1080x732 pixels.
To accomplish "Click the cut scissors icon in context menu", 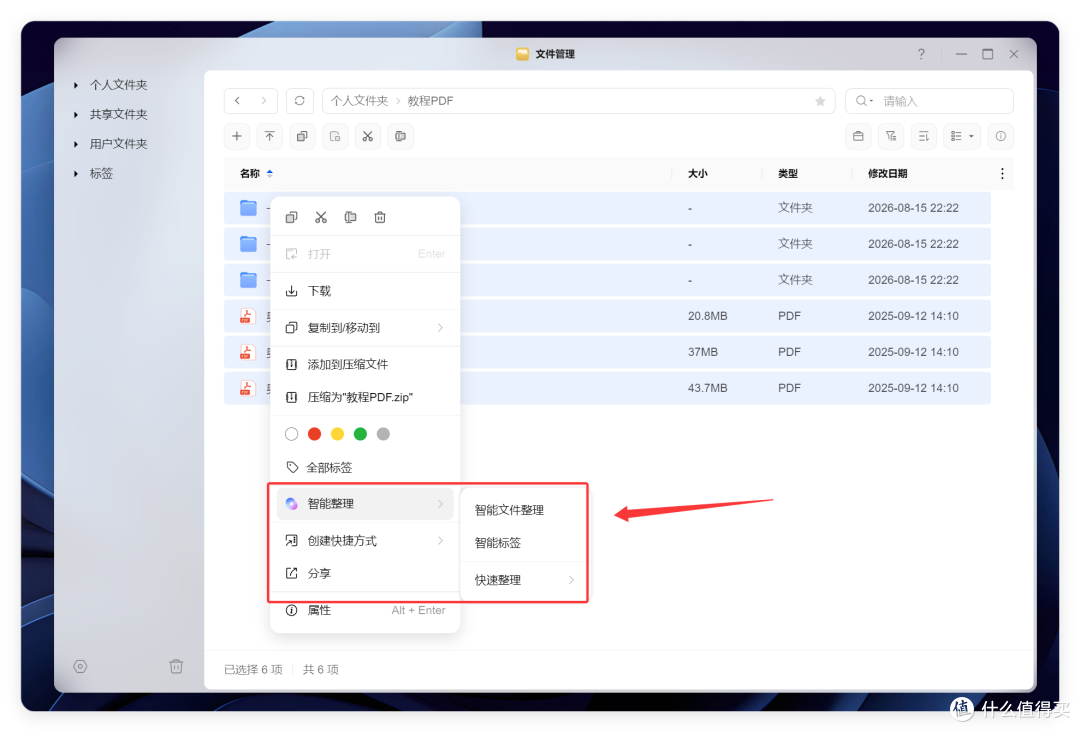I will (x=321, y=218).
